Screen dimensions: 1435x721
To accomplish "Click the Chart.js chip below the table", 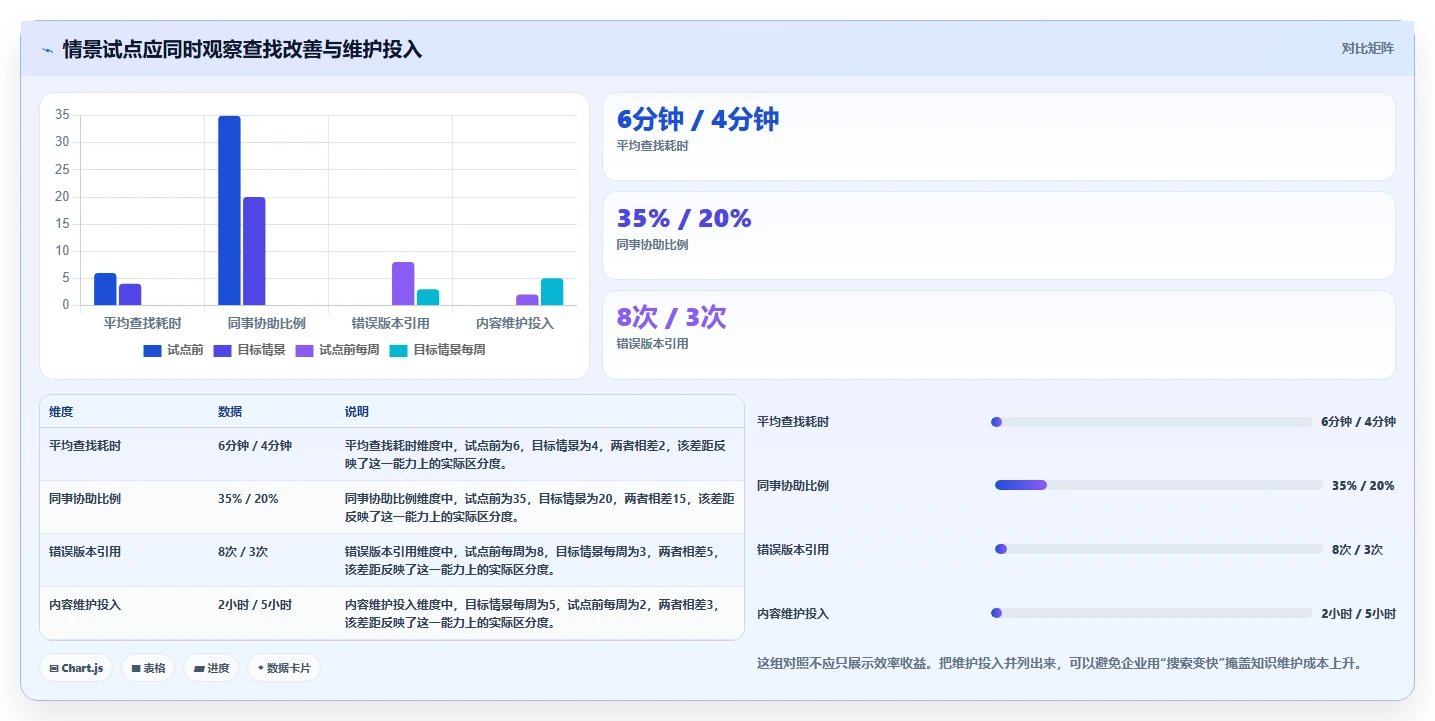I will click(76, 668).
